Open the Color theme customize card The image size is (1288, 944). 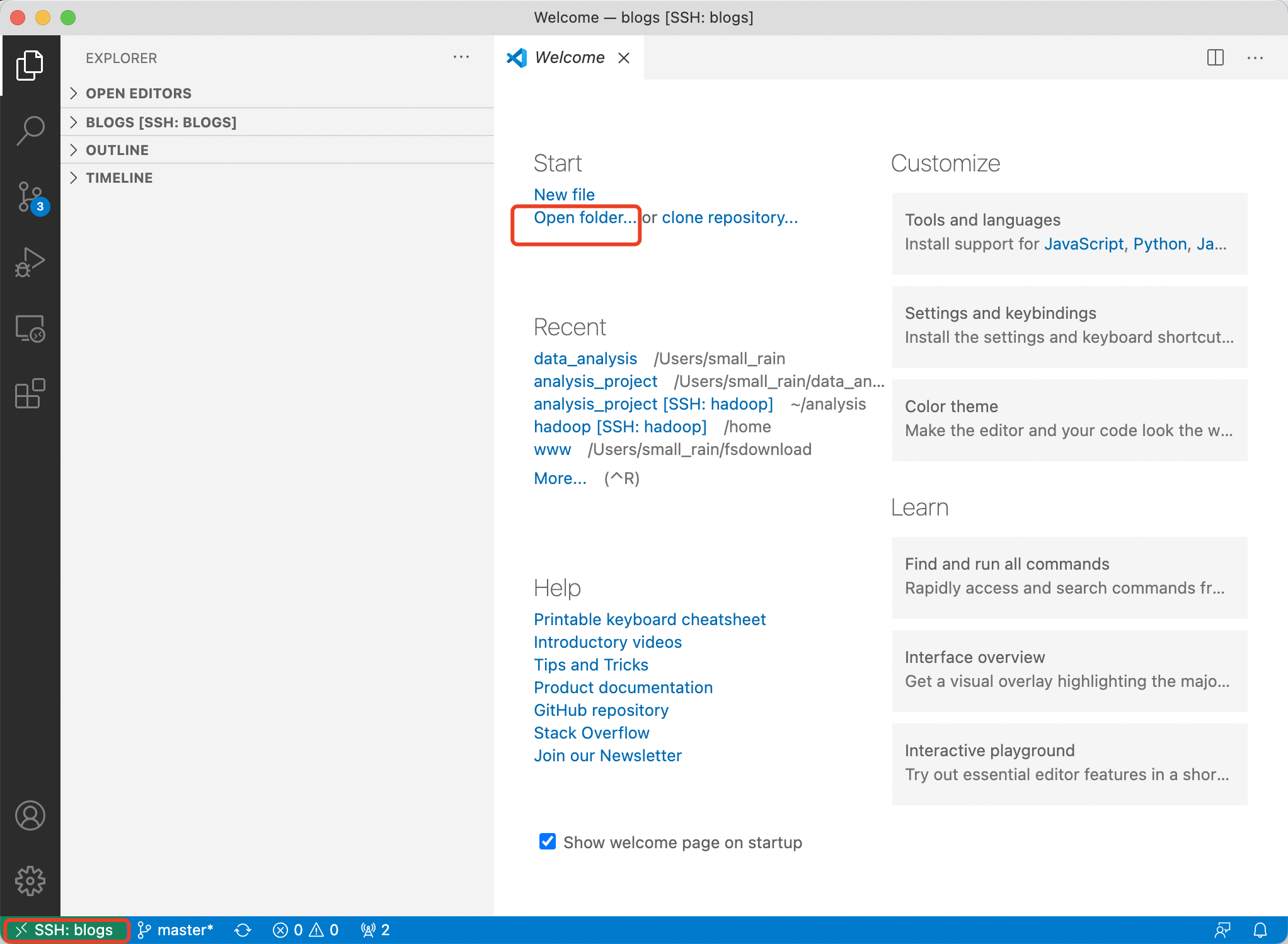1069,418
